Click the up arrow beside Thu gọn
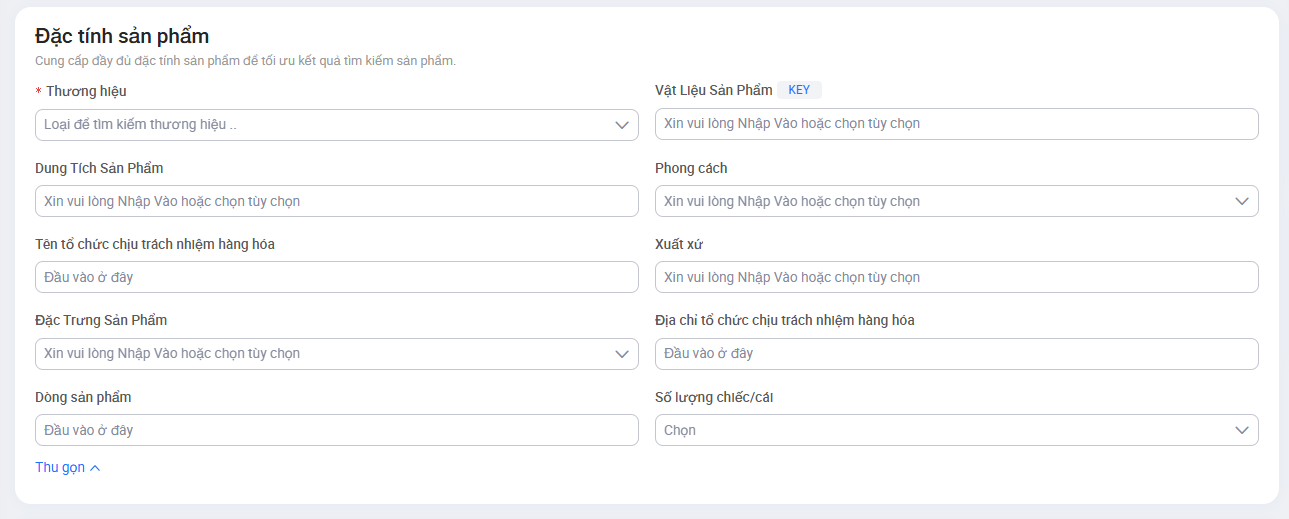 [x=95, y=468]
